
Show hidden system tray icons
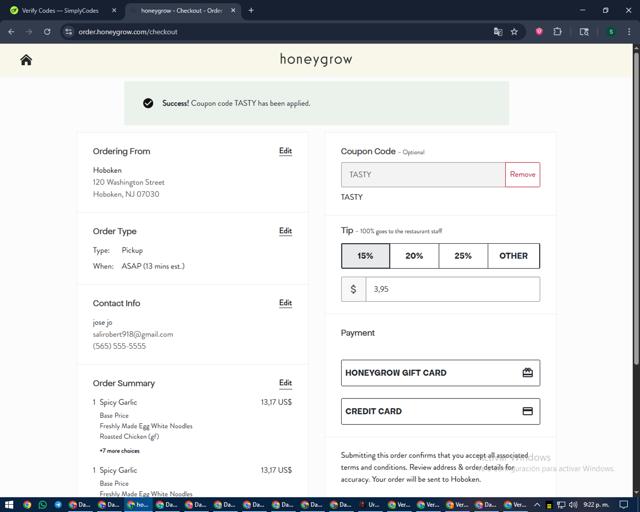537,505
